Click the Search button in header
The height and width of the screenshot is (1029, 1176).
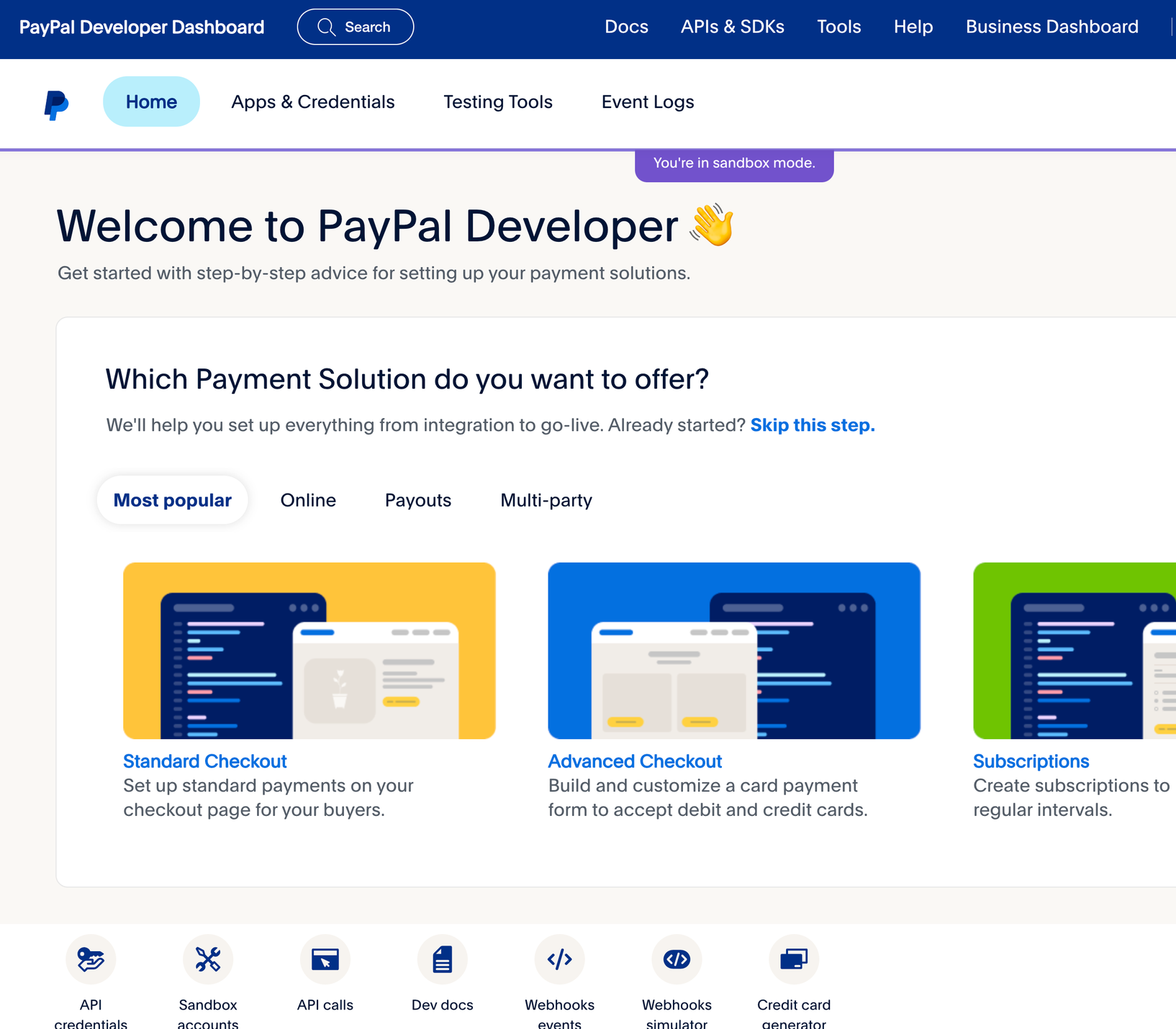(356, 27)
